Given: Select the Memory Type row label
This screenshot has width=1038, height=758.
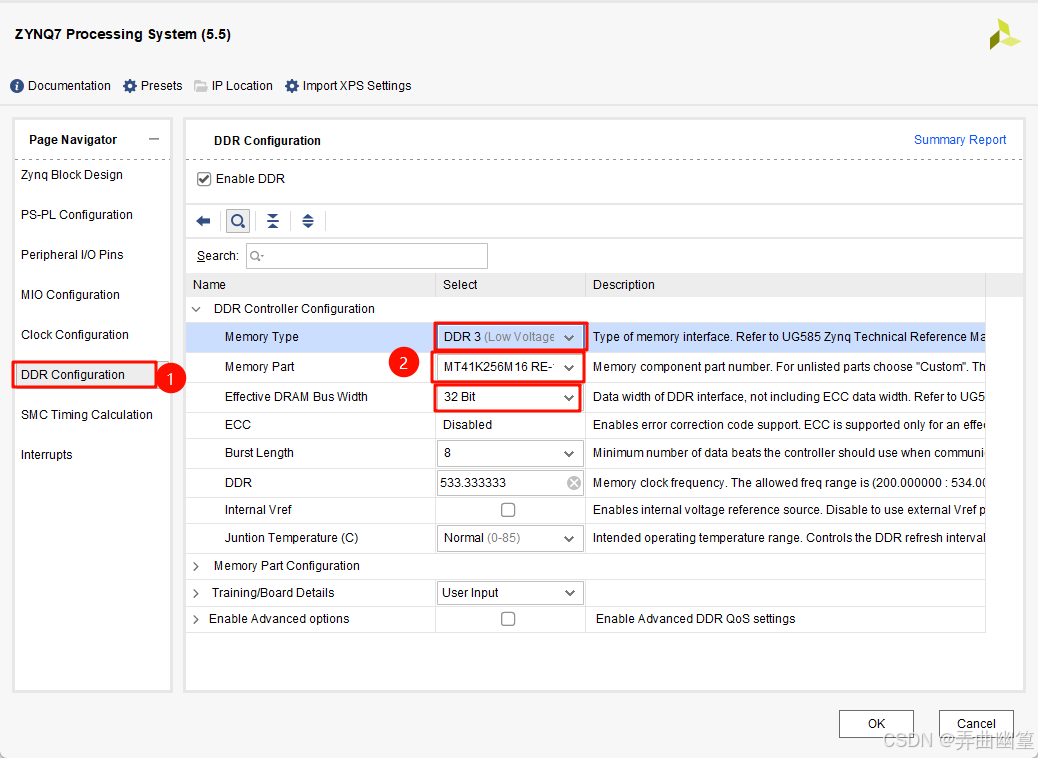Looking at the screenshot, I should tap(261, 337).
